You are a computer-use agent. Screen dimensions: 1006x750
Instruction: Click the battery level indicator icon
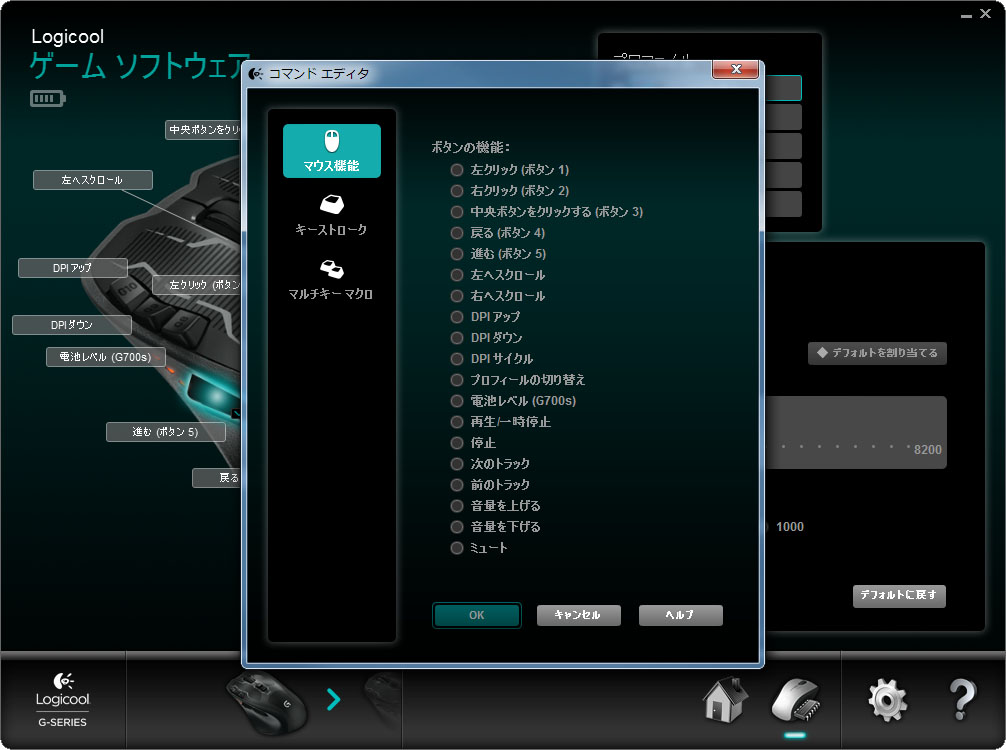(x=47, y=98)
